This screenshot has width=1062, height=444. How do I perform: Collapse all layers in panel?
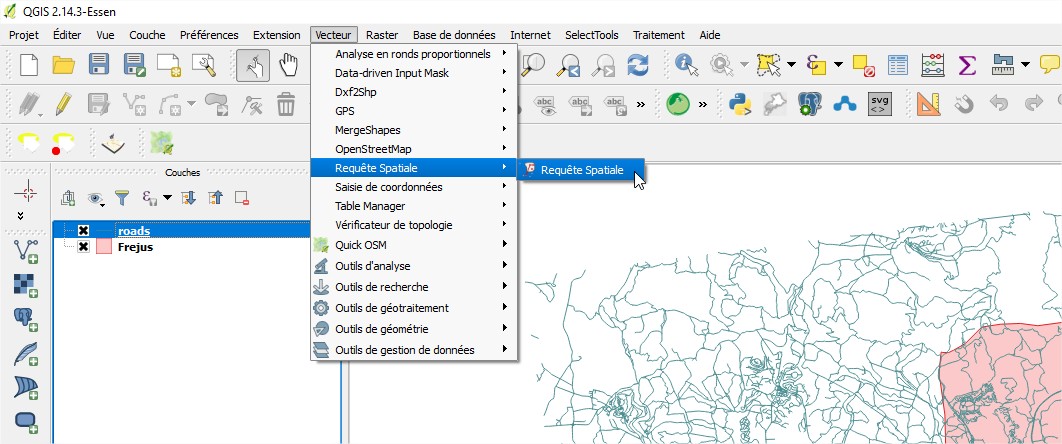coord(215,198)
